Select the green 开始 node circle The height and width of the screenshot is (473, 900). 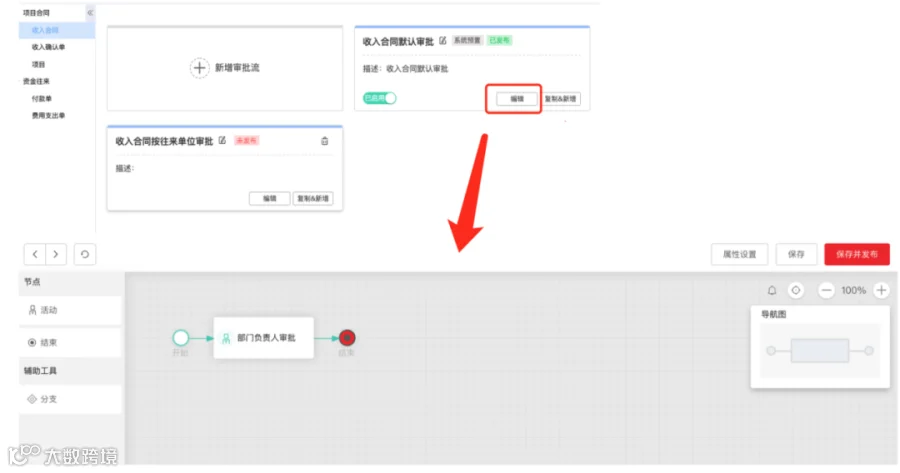[181, 338]
